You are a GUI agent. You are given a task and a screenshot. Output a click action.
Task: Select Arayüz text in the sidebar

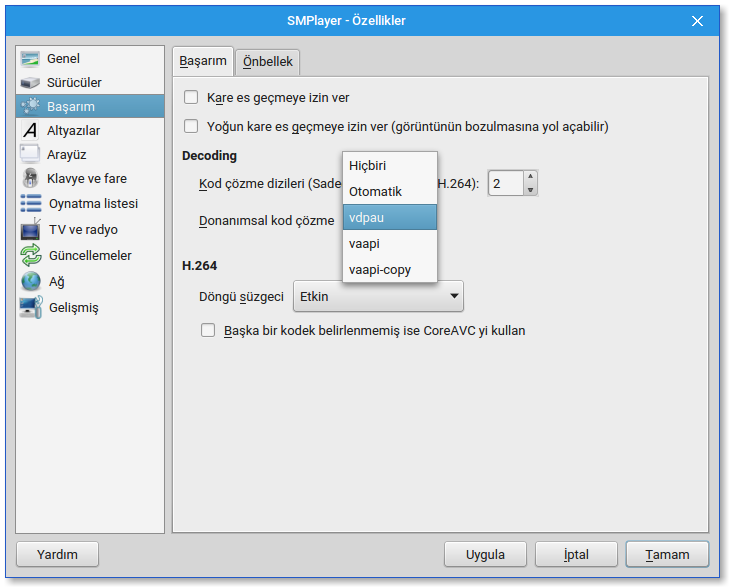[66, 155]
